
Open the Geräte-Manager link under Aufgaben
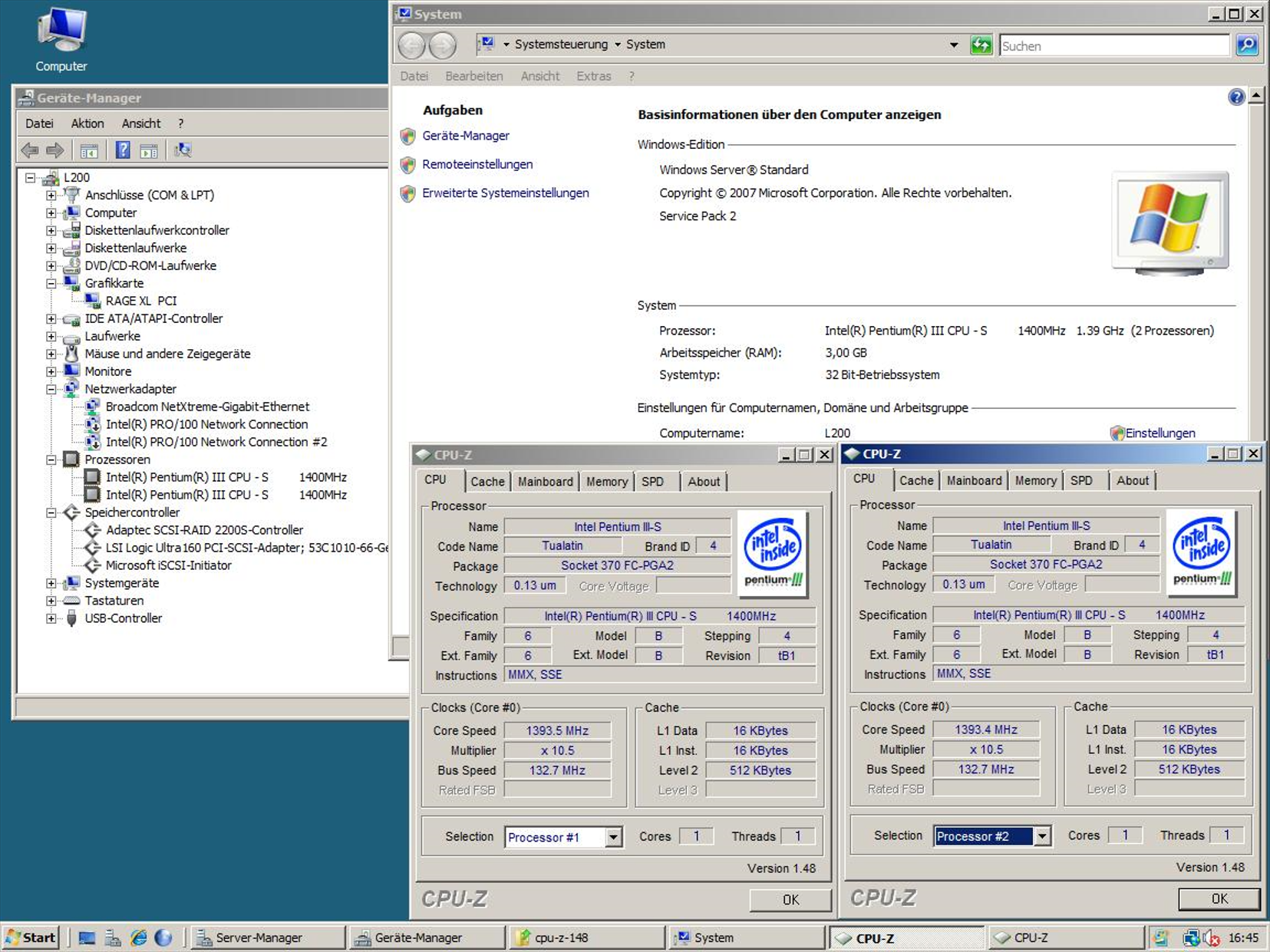tap(466, 136)
